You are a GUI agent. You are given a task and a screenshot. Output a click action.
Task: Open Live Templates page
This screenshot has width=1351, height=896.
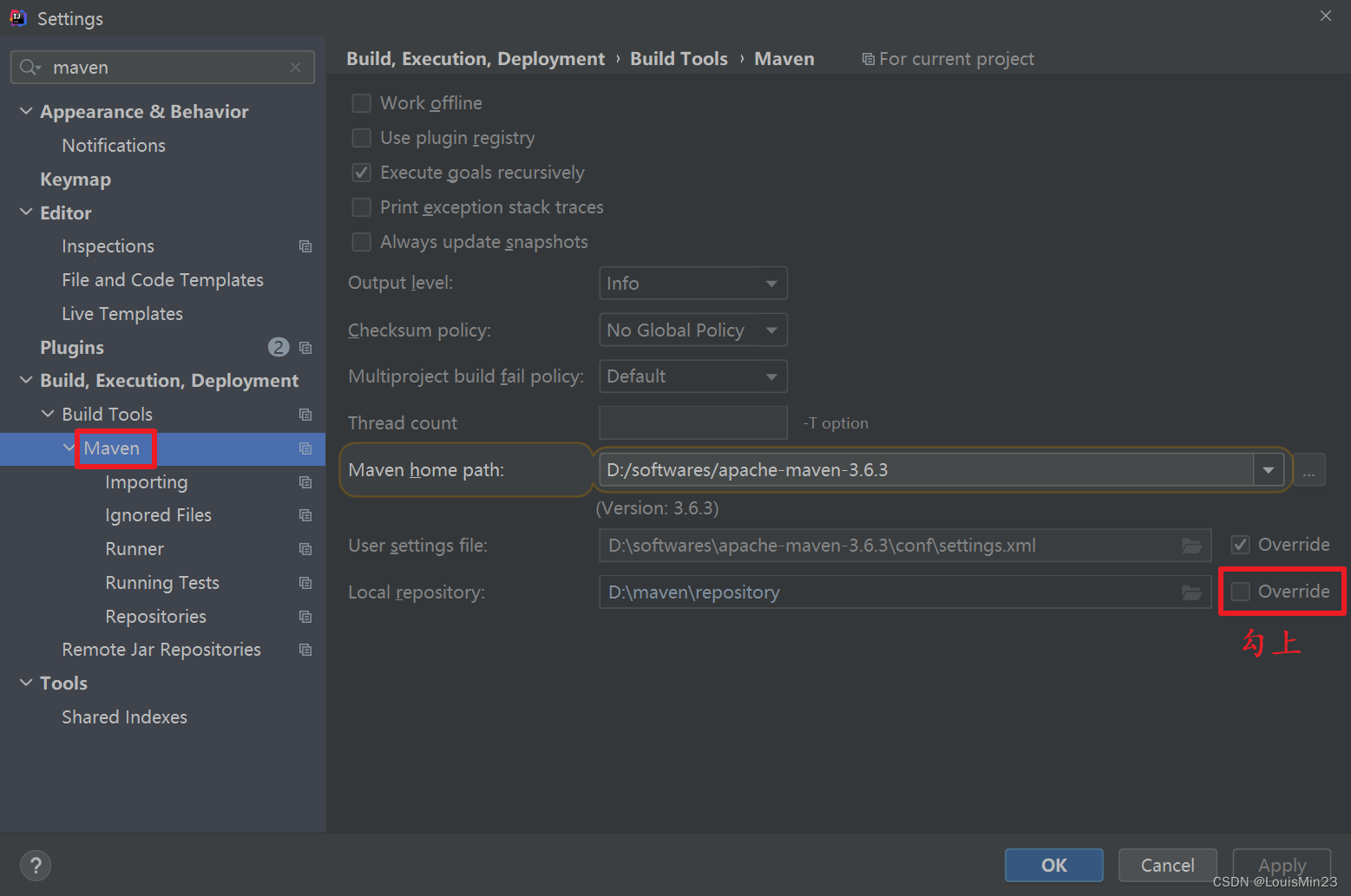(122, 314)
